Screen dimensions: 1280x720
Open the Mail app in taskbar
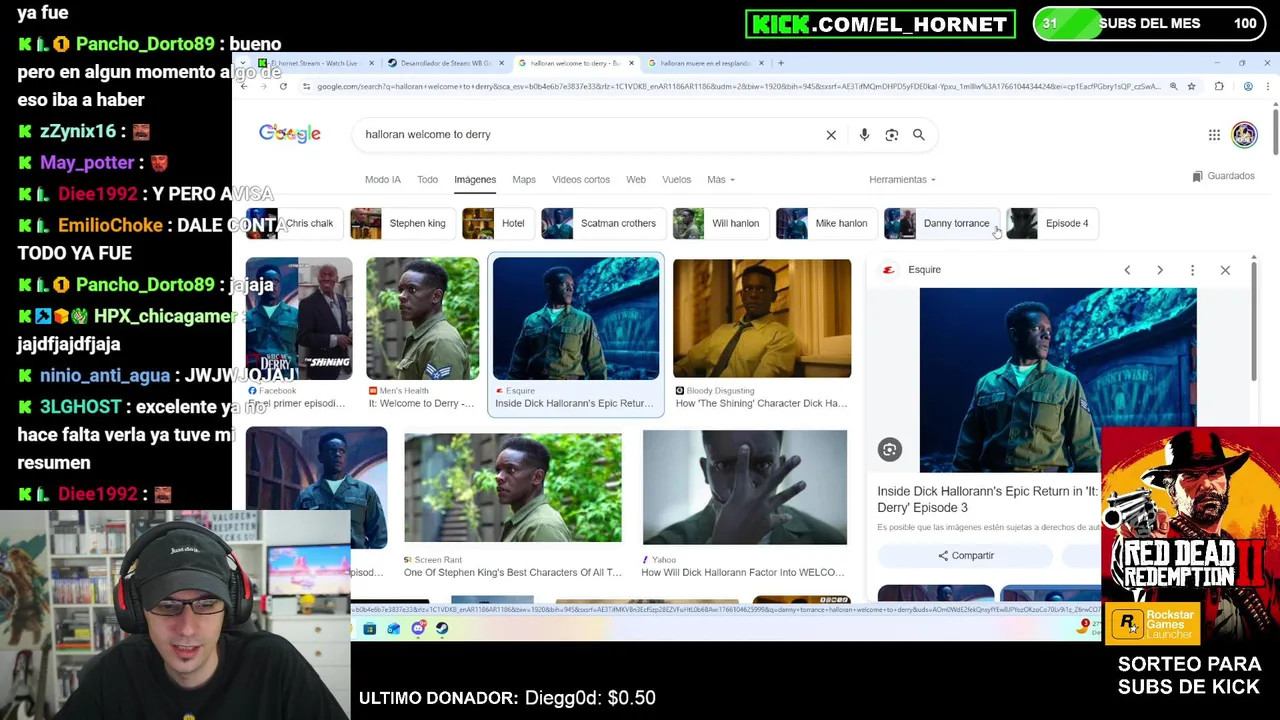click(x=394, y=629)
